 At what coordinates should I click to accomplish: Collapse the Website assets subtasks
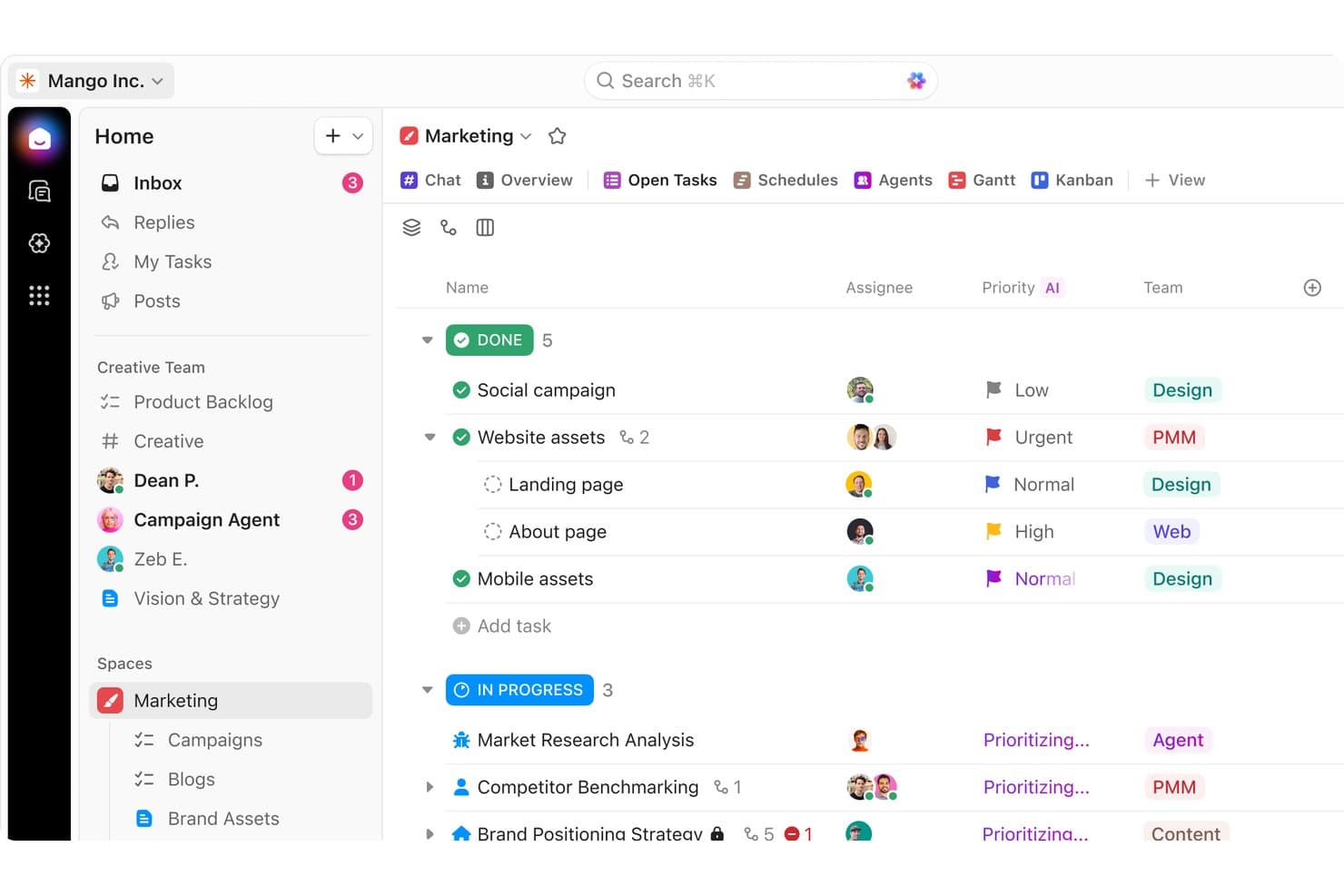[430, 438]
